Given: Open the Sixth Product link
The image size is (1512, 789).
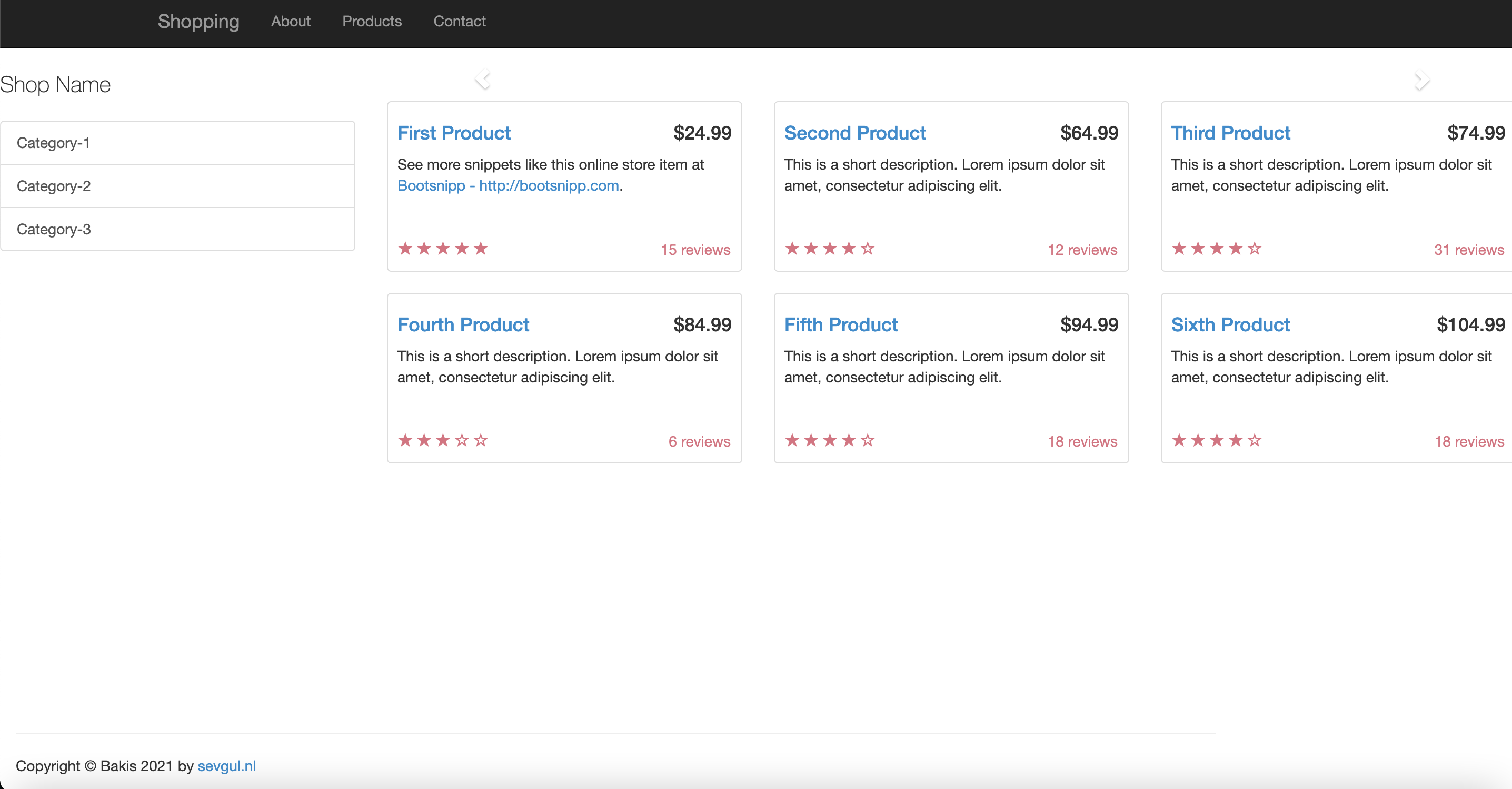Looking at the screenshot, I should (1230, 324).
